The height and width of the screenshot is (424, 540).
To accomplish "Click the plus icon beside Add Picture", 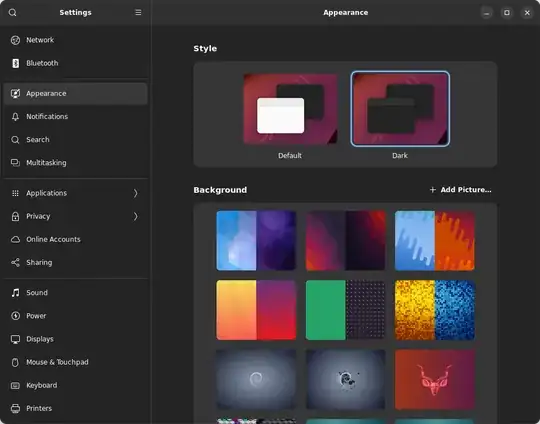I will click(433, 190).
